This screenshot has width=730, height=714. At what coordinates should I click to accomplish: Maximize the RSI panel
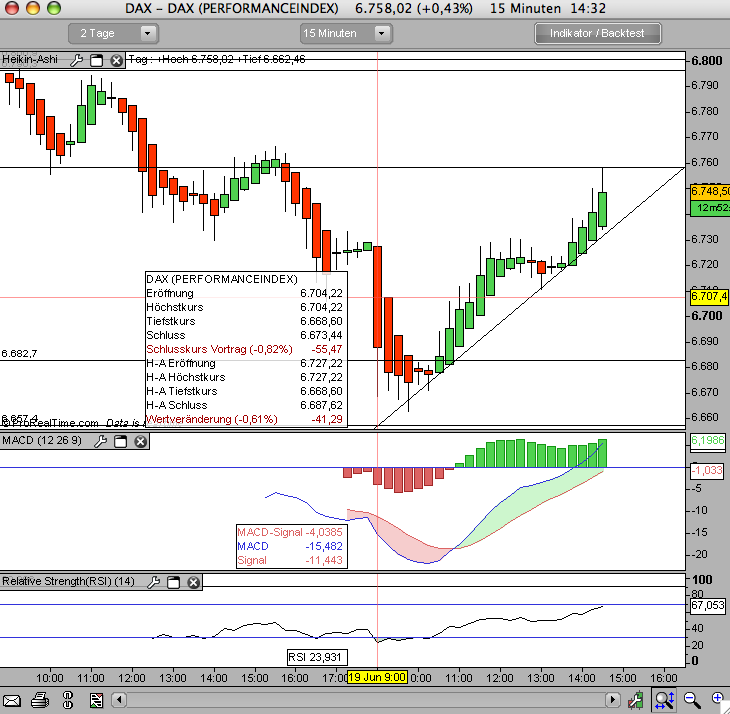174,582
